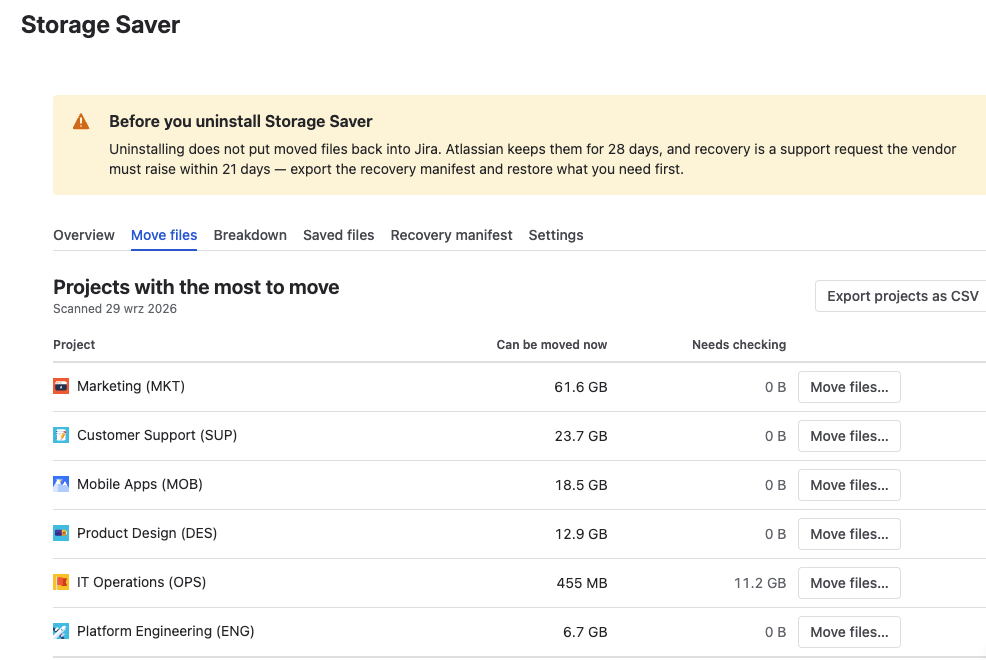Click the 18.5 GB value
This screenshot has height=660, width=986.
pos(580,485)
